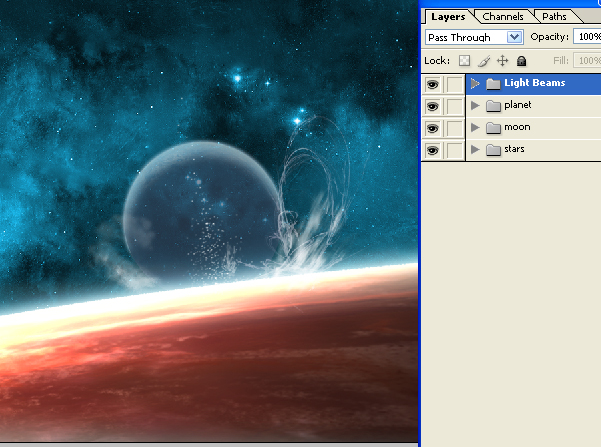Expand the Light Beams group triangle
Viewport: 601px width, 447px height.
[475, 84]
